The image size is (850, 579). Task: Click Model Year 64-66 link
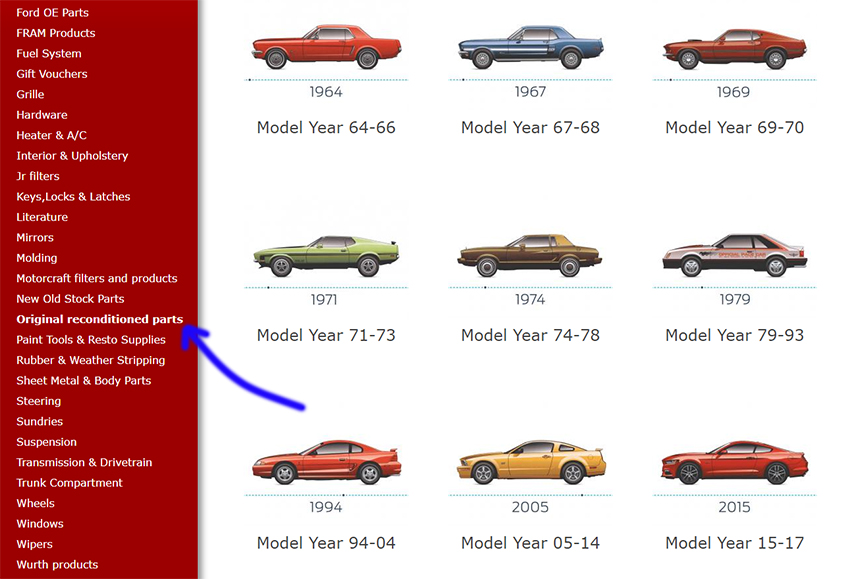tap(326, 127)
